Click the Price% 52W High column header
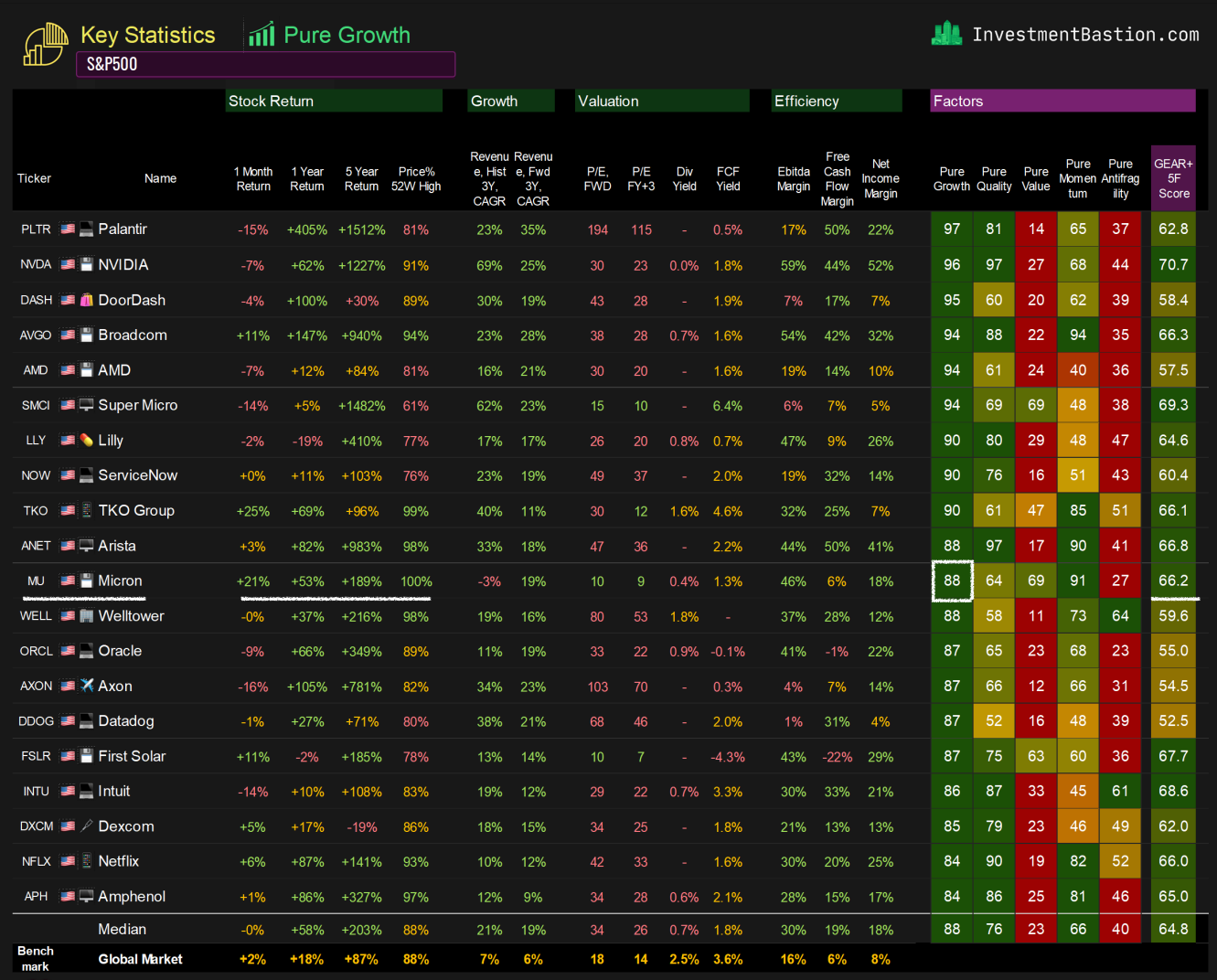 pos(416,178)
